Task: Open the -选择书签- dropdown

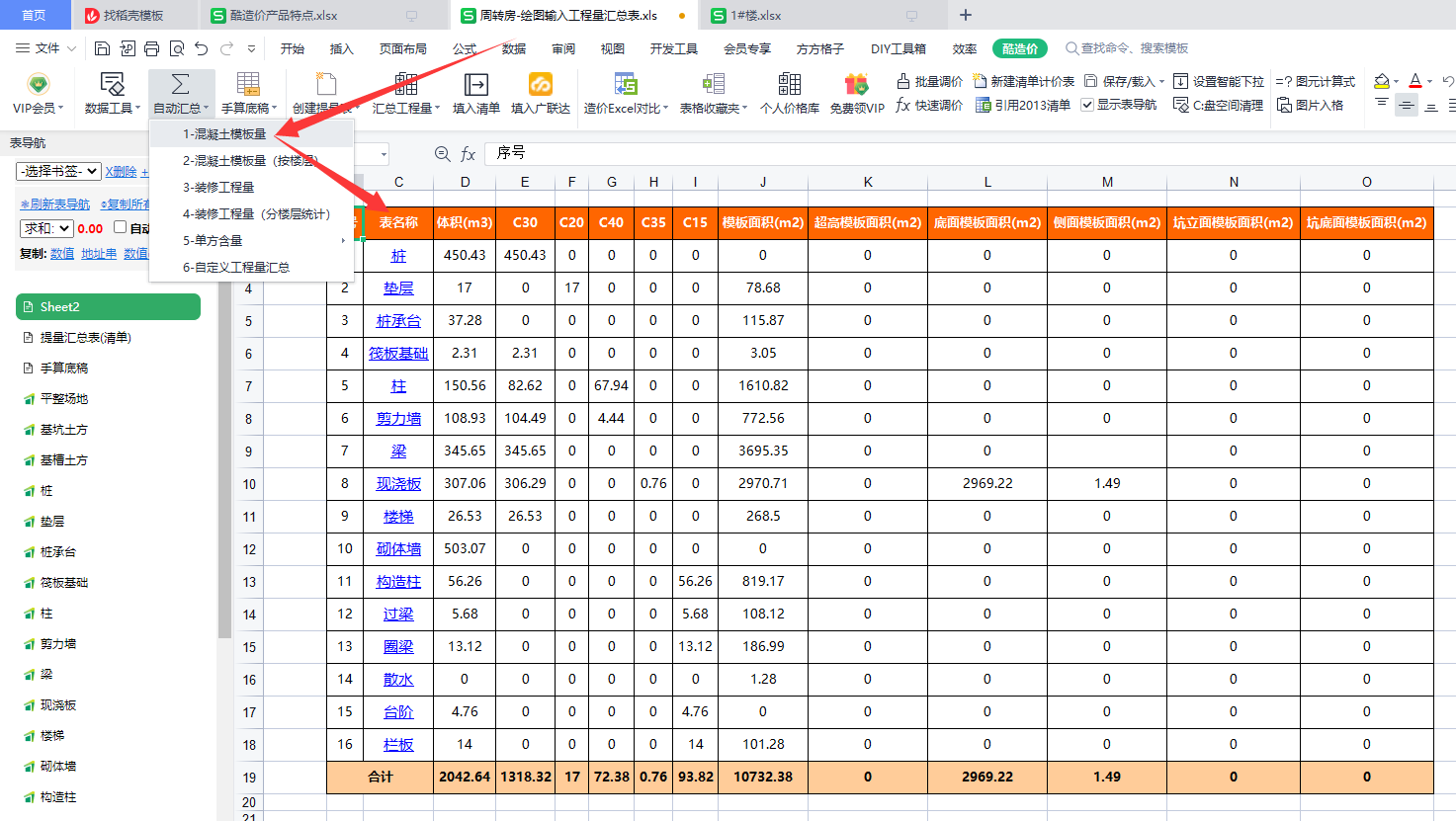Action: pos(59,171)
